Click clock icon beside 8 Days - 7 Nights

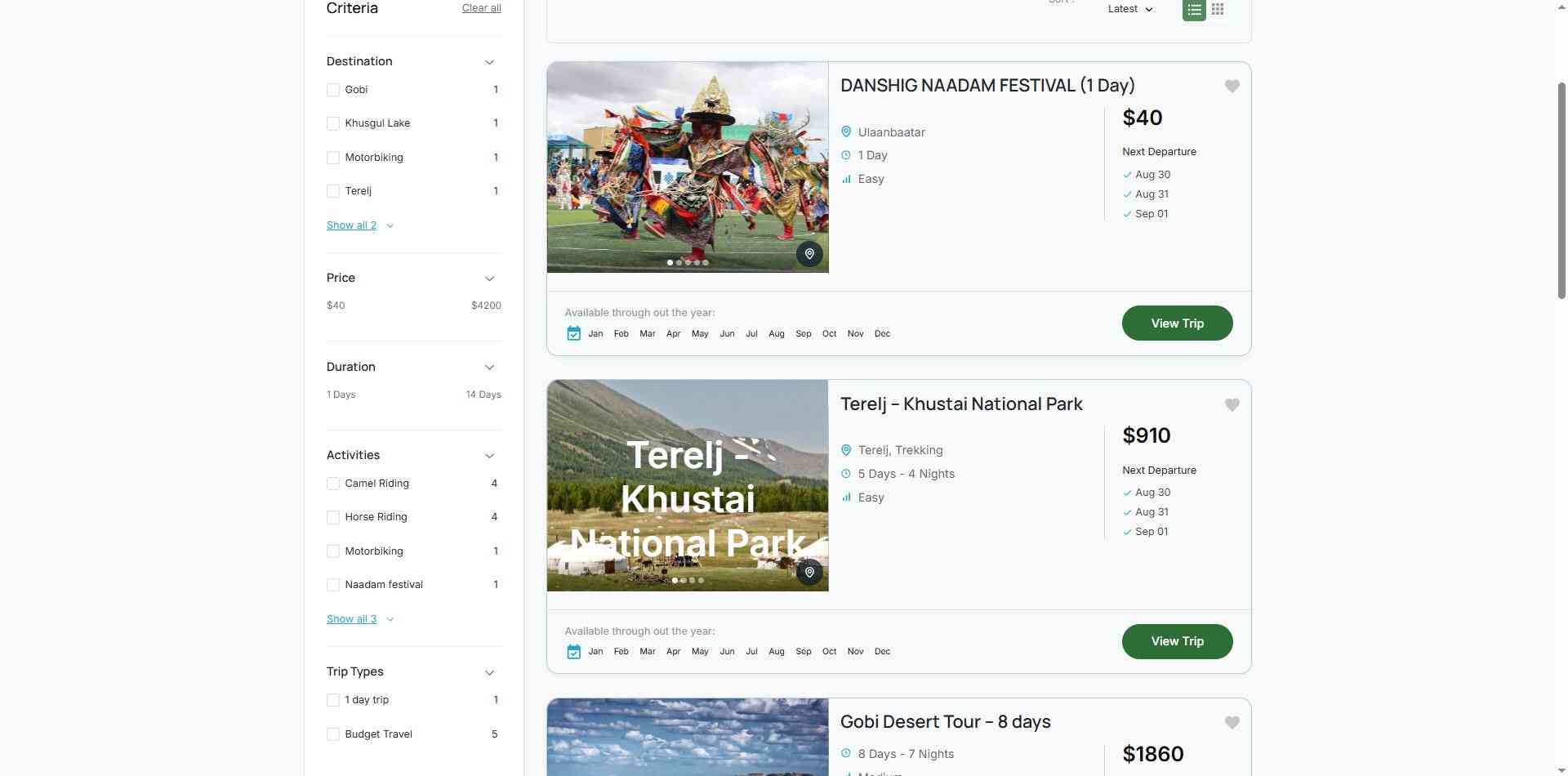(846, 754)
